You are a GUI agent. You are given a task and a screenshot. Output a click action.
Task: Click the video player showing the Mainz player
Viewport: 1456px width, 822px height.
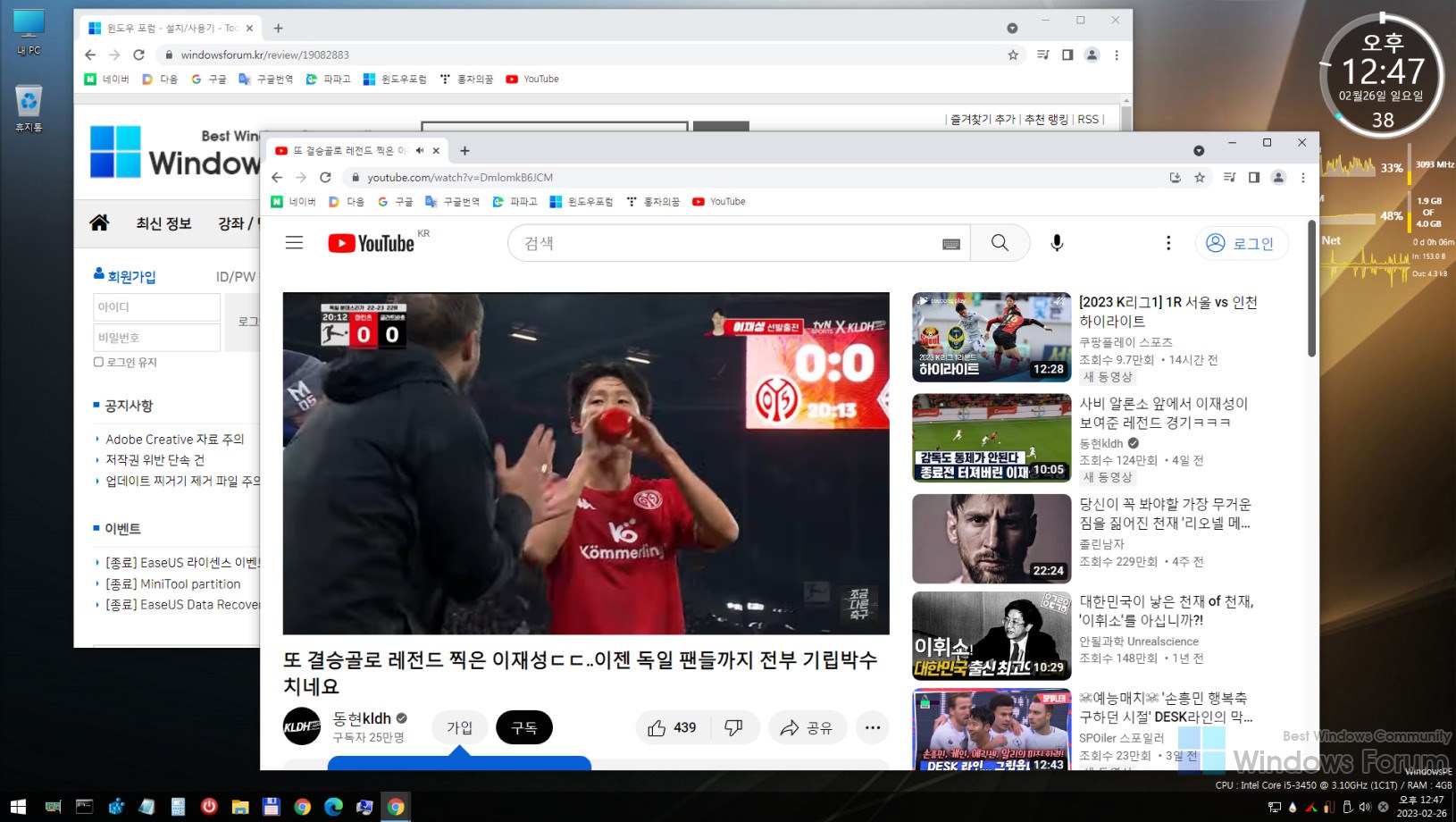point(586,463)
